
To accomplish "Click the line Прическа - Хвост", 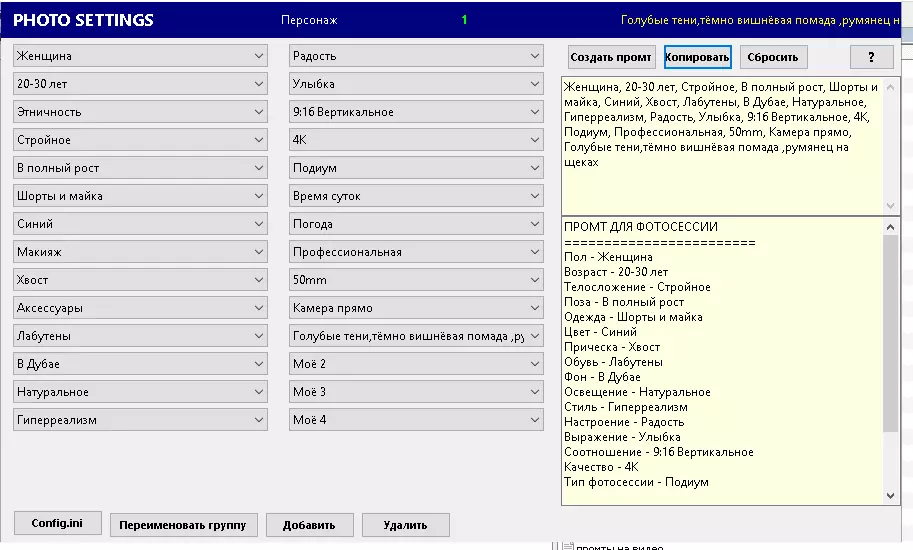I will pos(612,347).
